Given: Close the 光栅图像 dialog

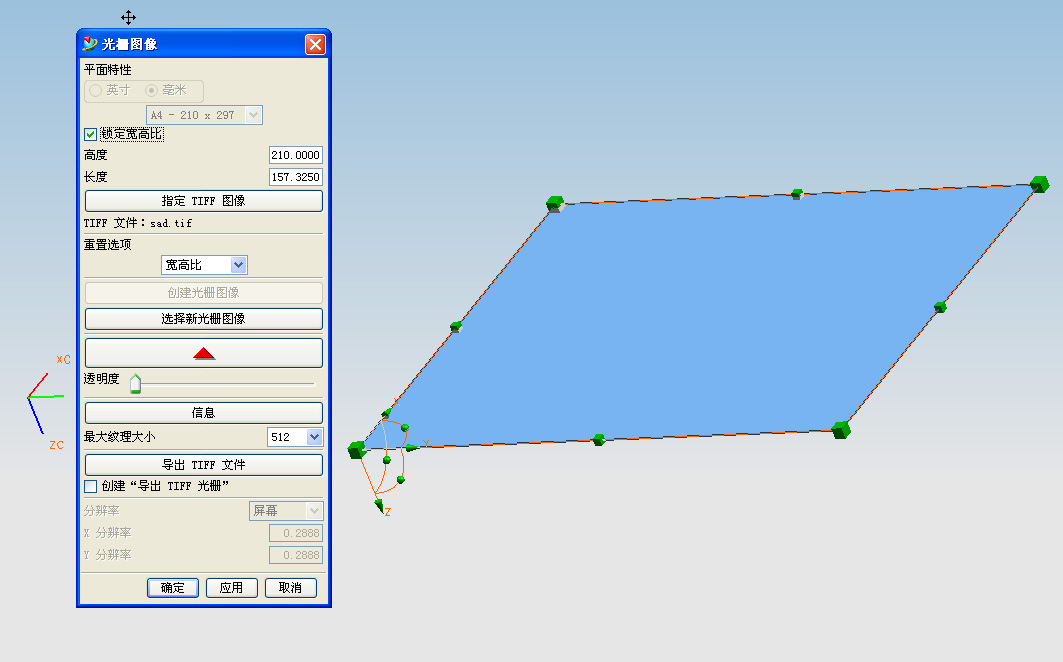Looking at the screenshot, I should 315,44.
